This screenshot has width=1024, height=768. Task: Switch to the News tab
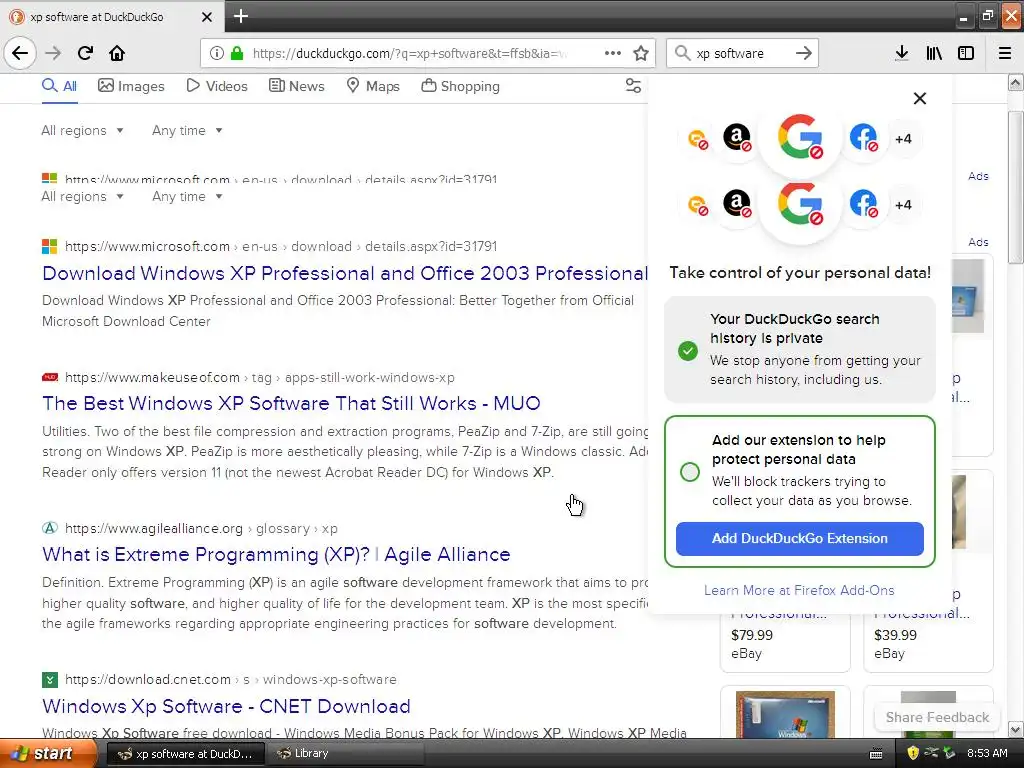click(x=297, y=86)
